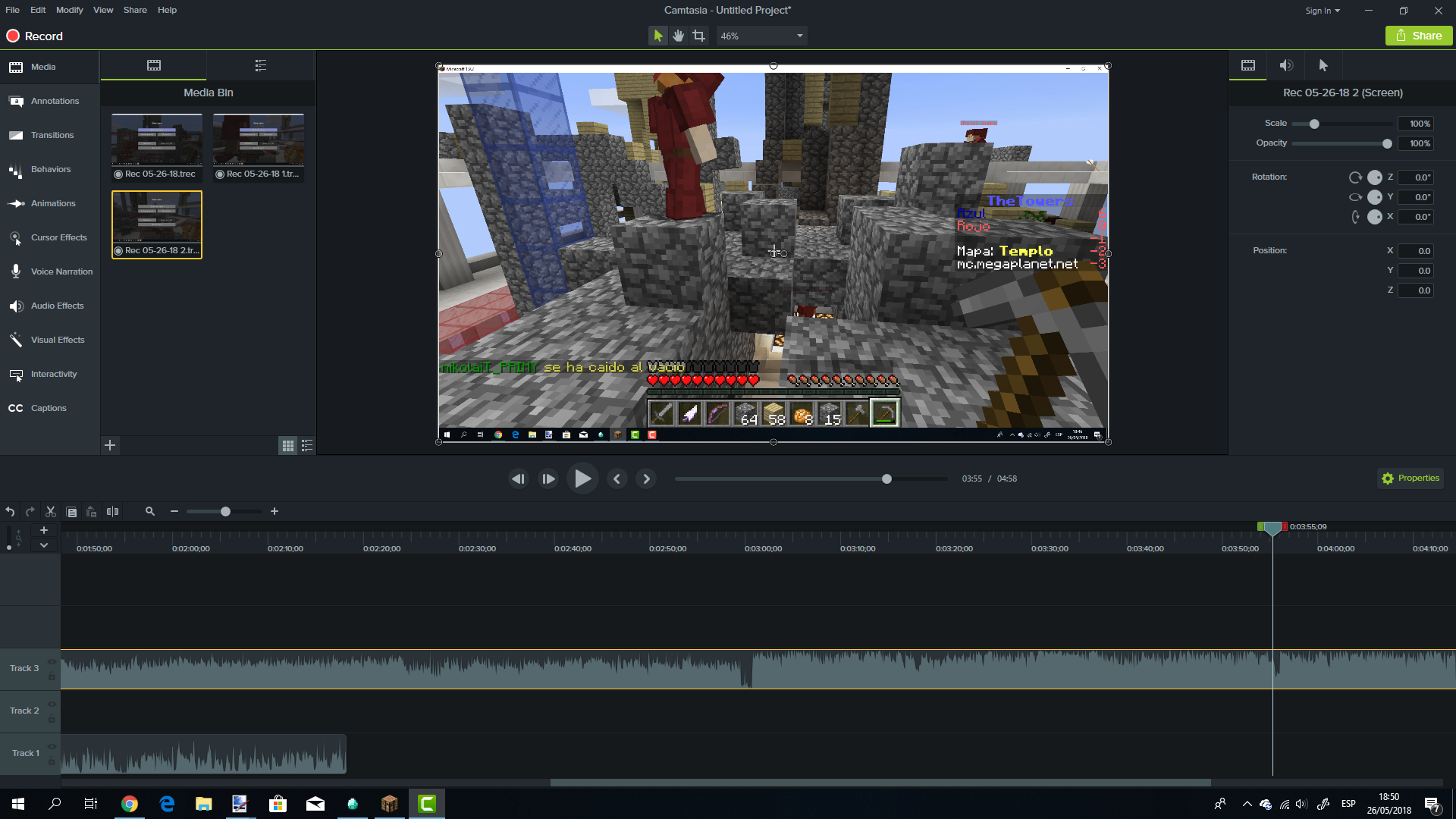Open the canvas zoom 46% dropdown
Screen dimensions: 1456x819
761,36
